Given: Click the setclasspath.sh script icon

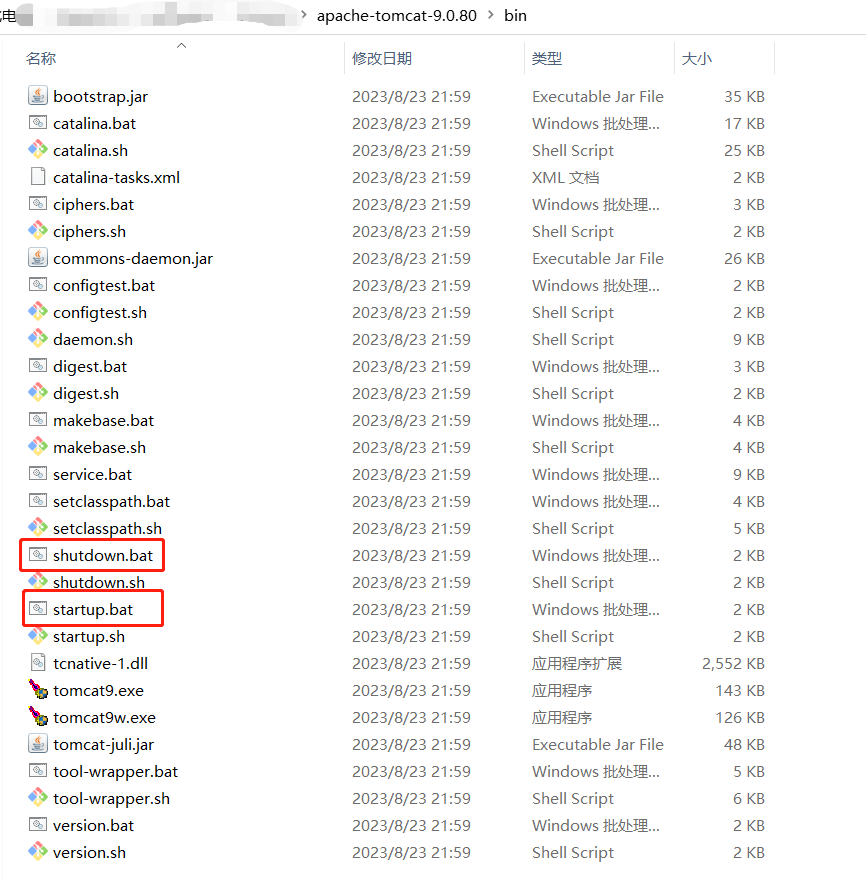Looking at the screenshot, I should click(x=38, y=528).
